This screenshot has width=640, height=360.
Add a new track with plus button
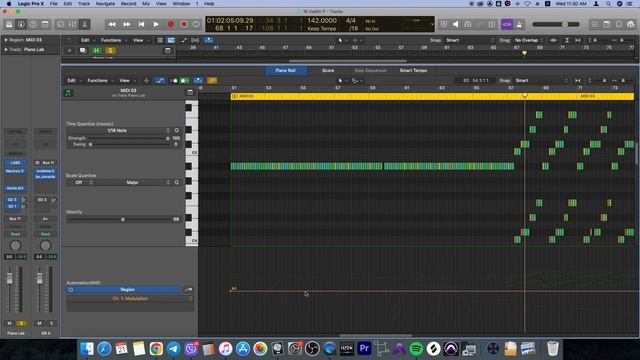point(69,51)
